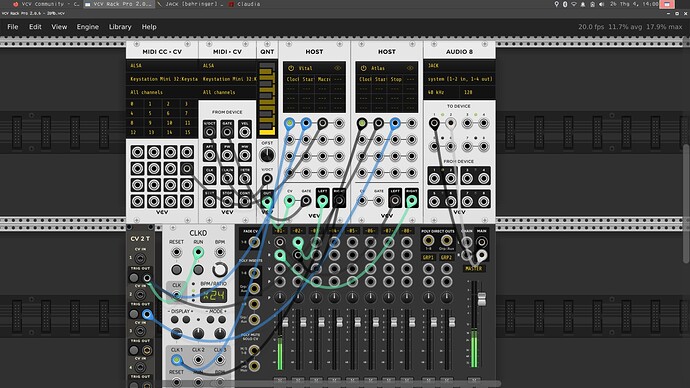690x388 pixels.
Task: Click the CLKD CLK 2 output jack
Action: click(x=198, y=360)
